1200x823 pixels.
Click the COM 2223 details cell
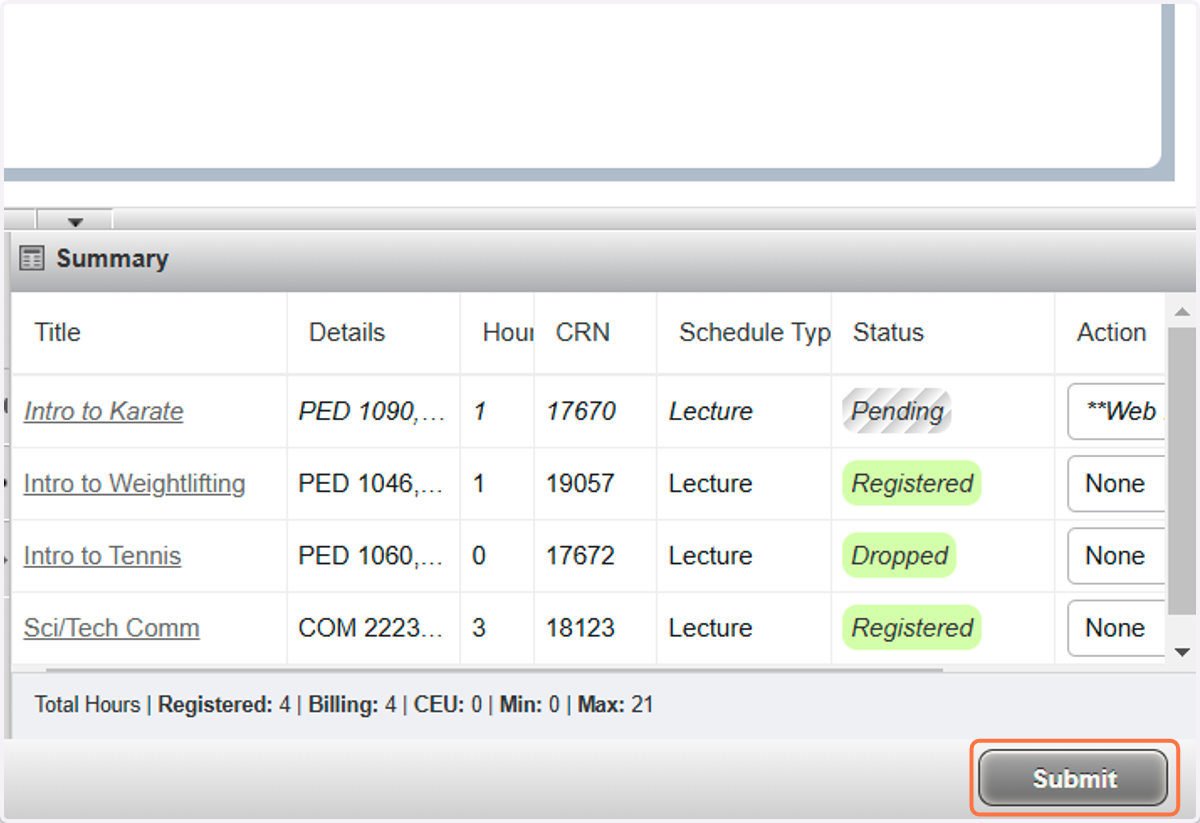pyautogui.click(x=372, y=628)
